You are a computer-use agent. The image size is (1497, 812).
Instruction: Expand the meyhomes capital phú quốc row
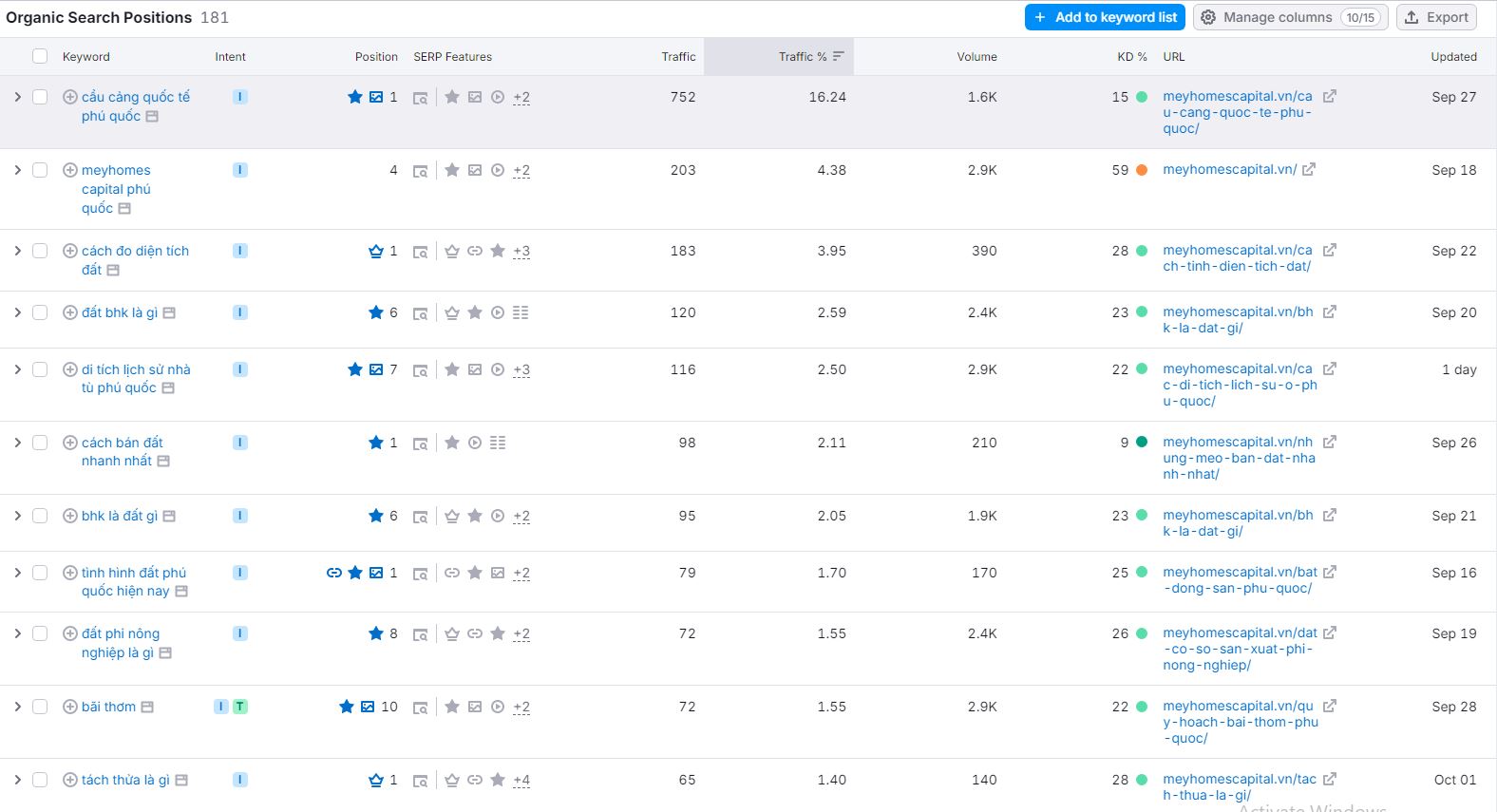[x=17, y=170]
